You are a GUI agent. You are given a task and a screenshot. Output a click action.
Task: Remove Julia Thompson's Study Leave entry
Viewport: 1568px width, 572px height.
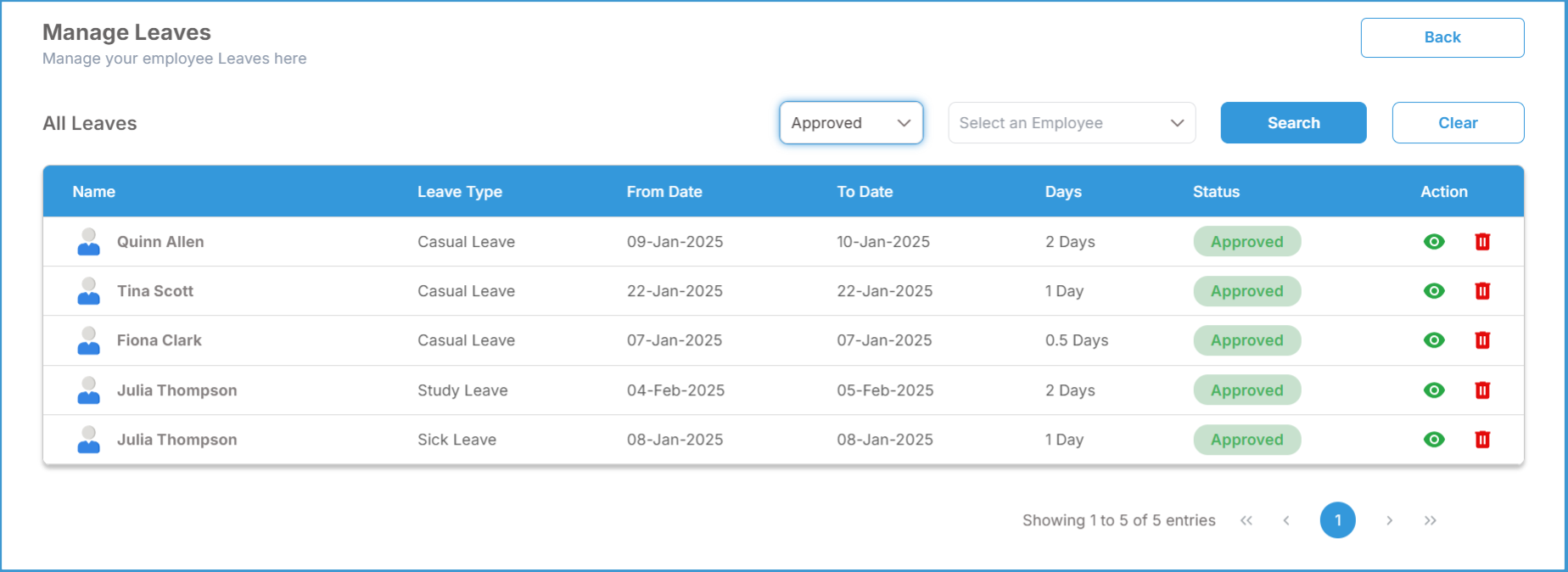click(x=1482, y=390)
